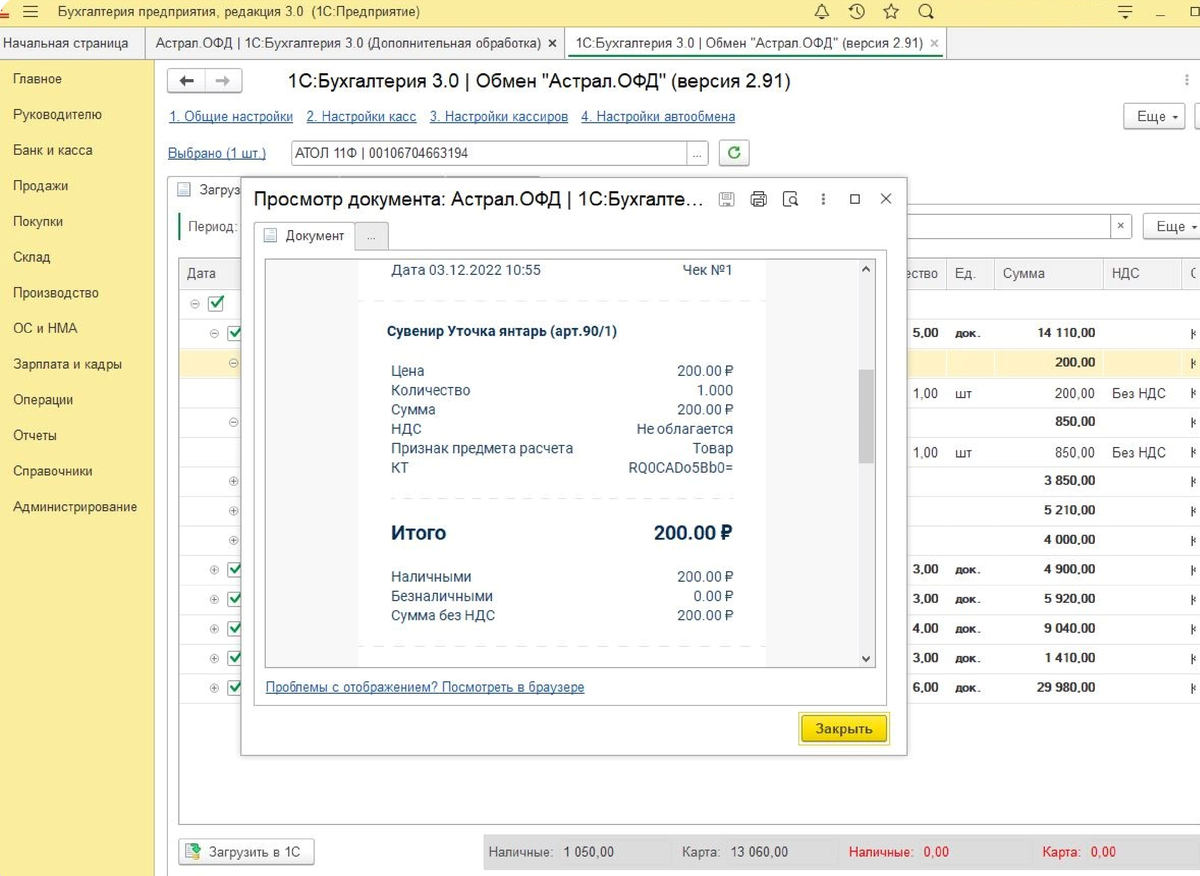1200x876 pixels.
Task: Clear the period field with the x button
Action: pyautogui.click(x=1121, y=227)
